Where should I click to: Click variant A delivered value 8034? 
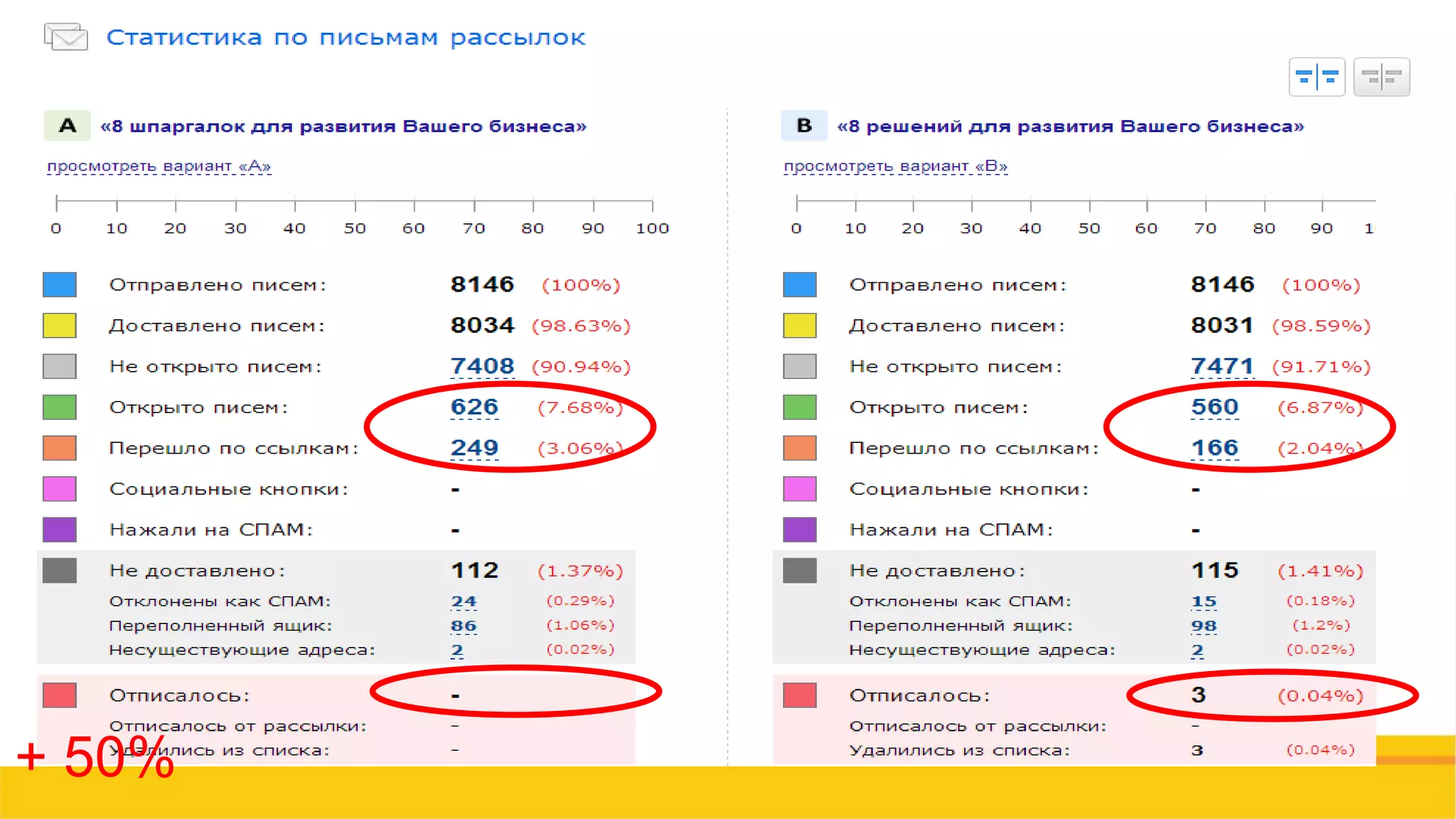pos(482,326)
